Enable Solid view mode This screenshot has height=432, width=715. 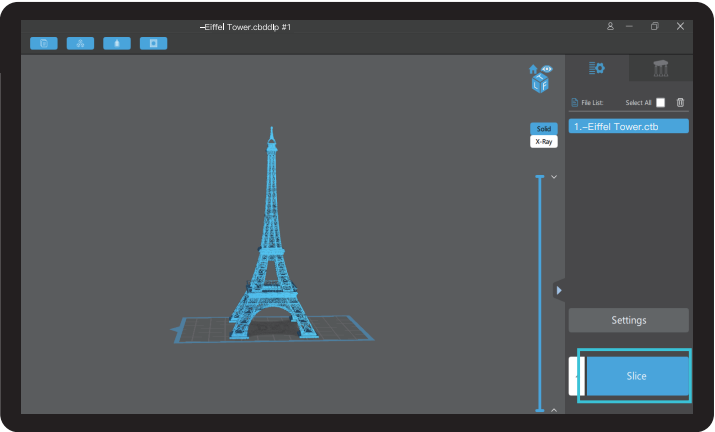544,129
